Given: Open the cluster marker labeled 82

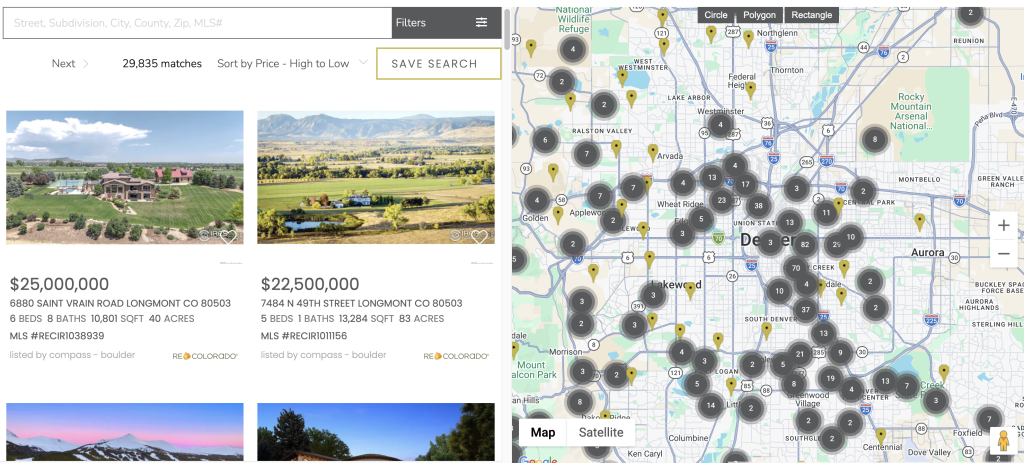Looking at the screenshot, I should (x=804, y=244).
